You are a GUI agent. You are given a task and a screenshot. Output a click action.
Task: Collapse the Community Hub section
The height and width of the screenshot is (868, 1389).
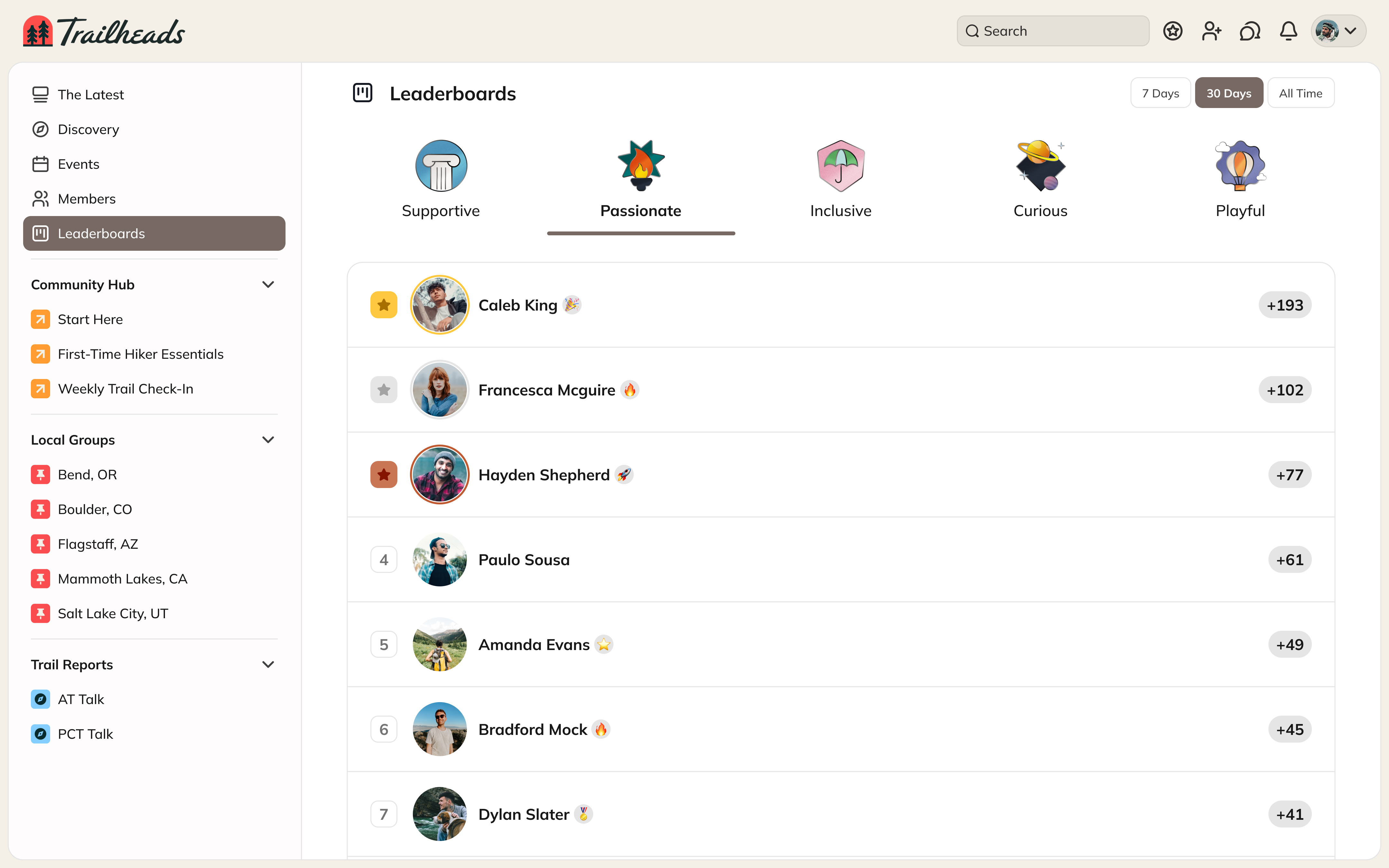(268, 285)
